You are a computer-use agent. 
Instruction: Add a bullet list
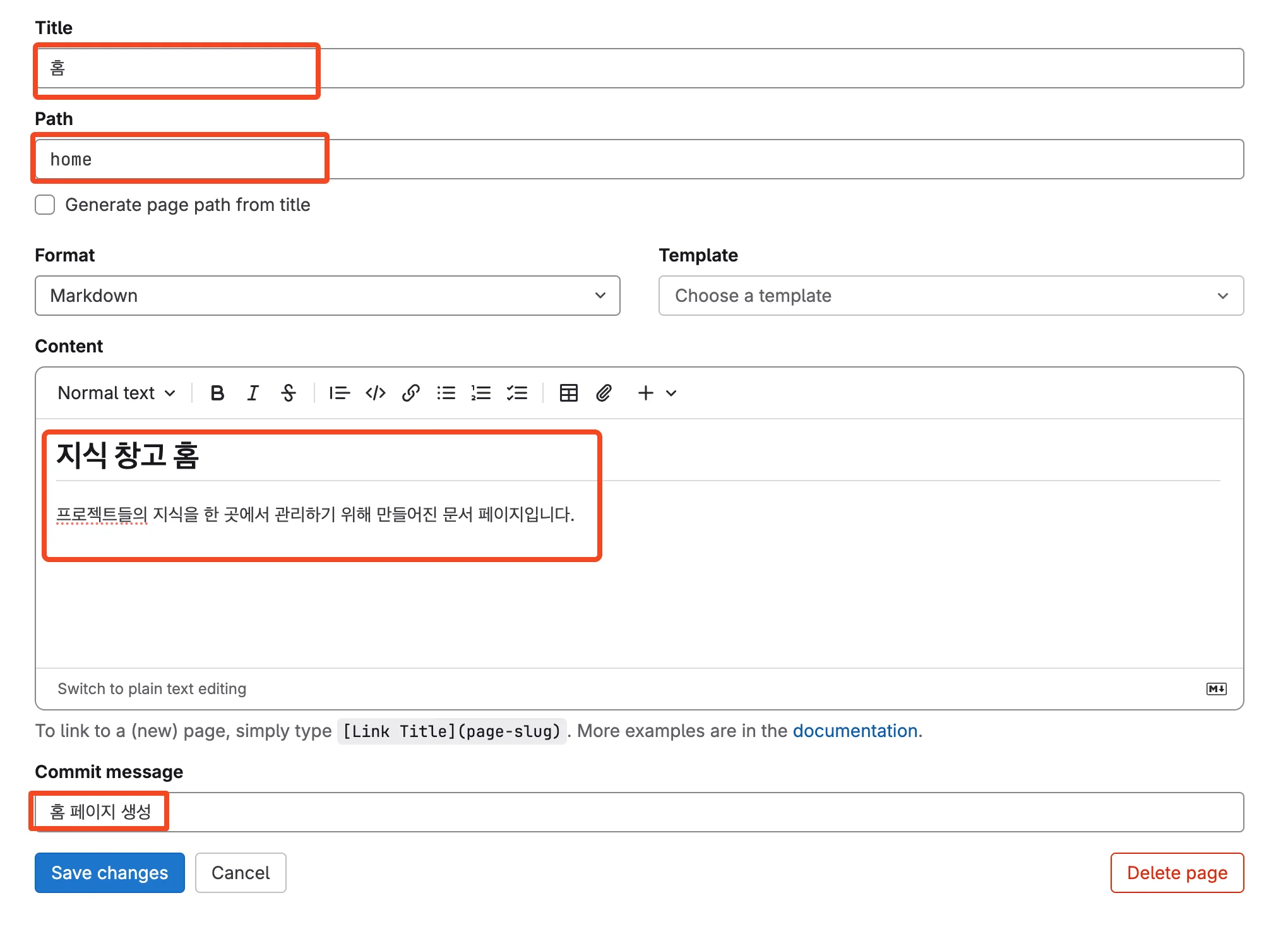[x=446, y=393]
